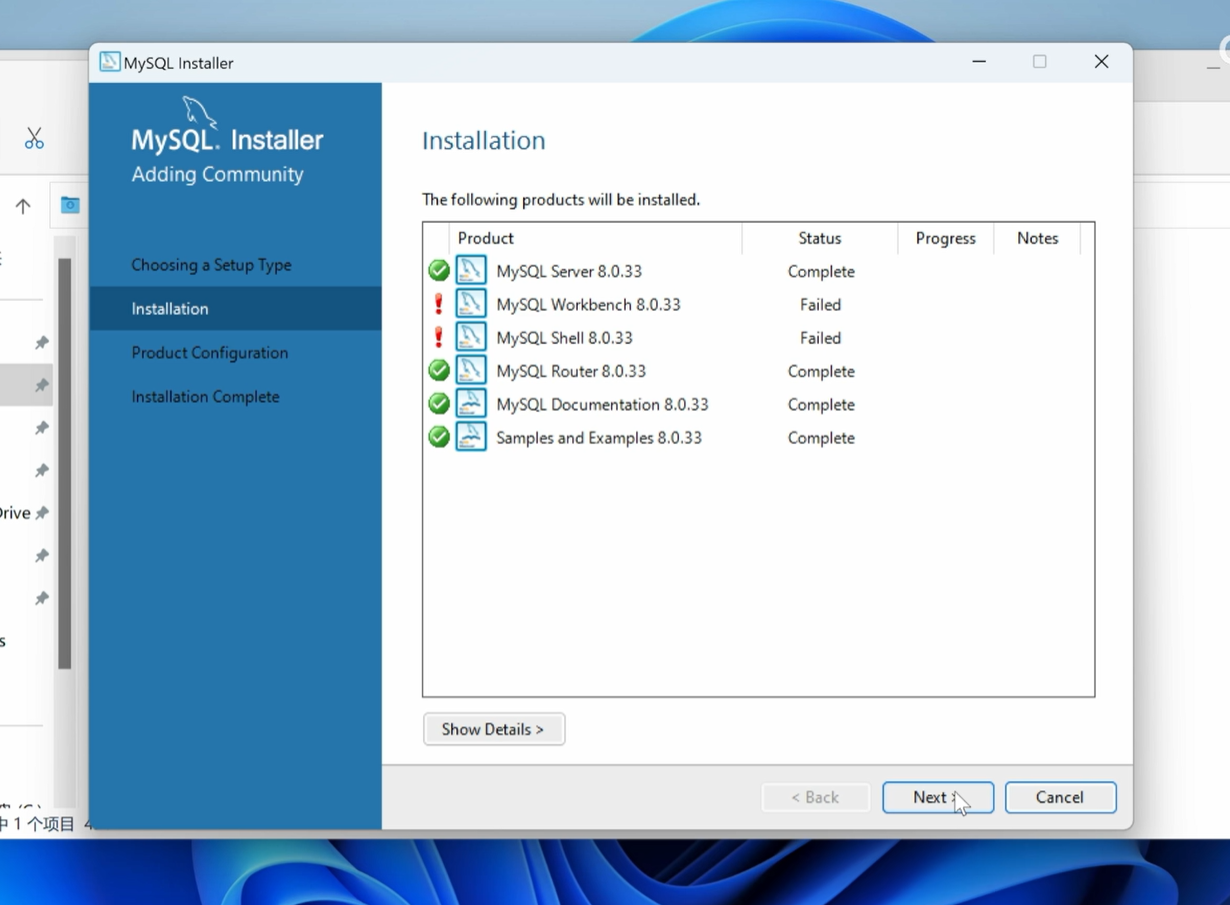Click the MySQL Installer title bar icon

point(110,62)
